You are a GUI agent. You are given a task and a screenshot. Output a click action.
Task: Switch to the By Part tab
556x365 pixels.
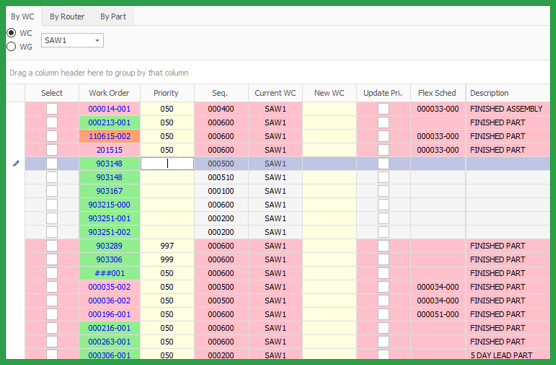click(x=113, y=16)
